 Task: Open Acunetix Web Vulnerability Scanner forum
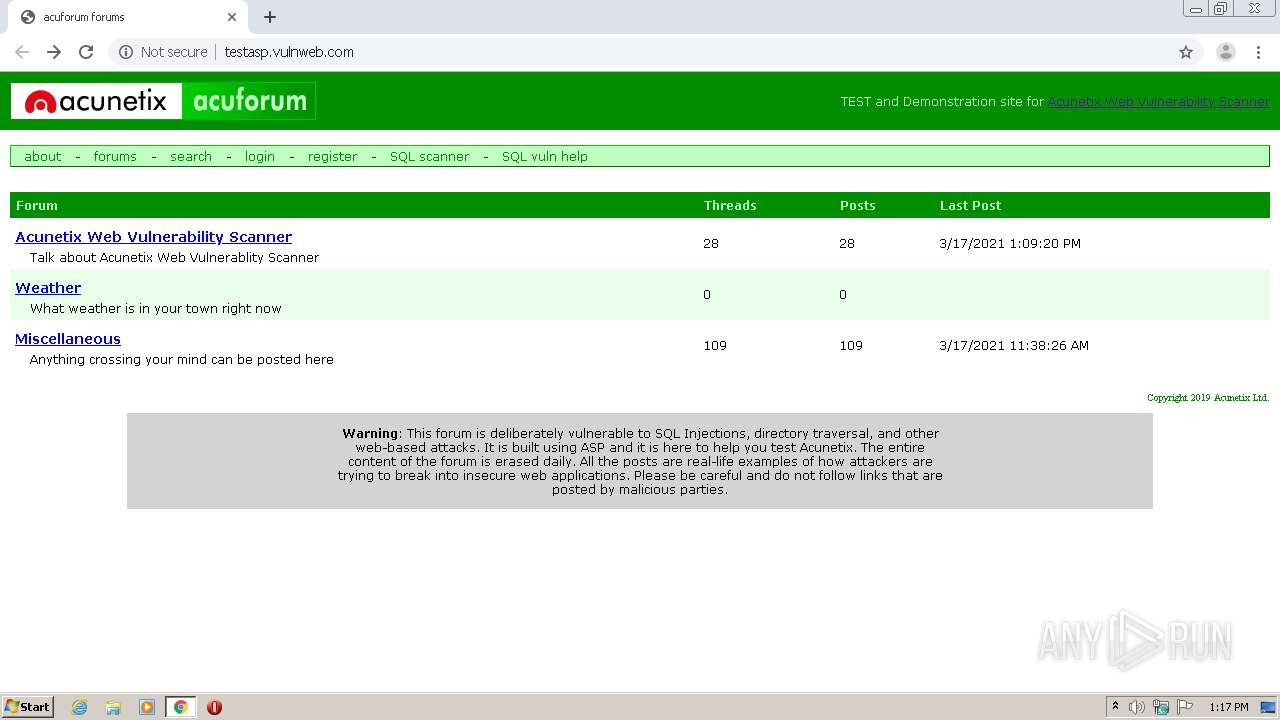pos(154,237)
